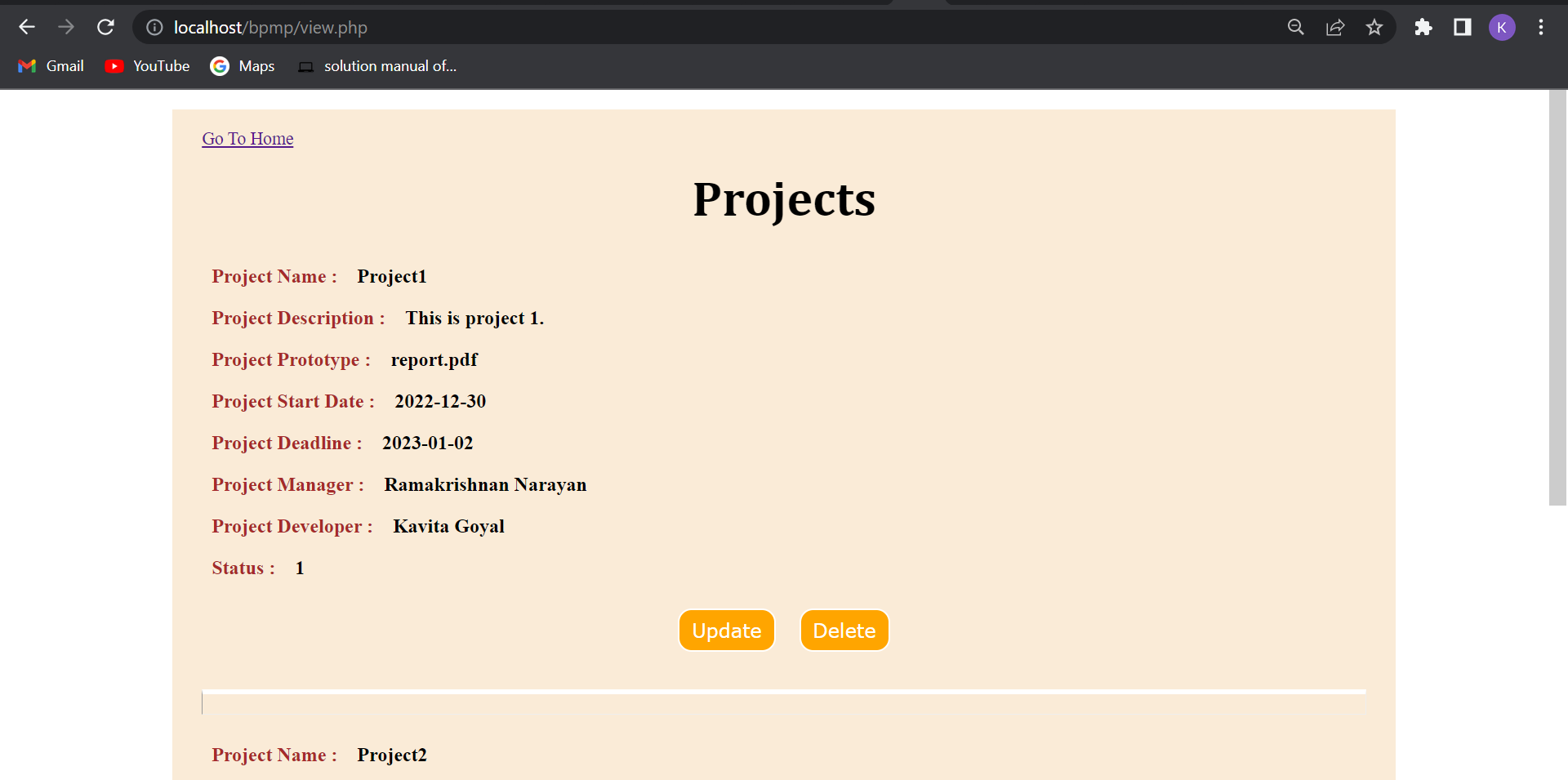Click the Delete button for Project1

coord(844,630)
